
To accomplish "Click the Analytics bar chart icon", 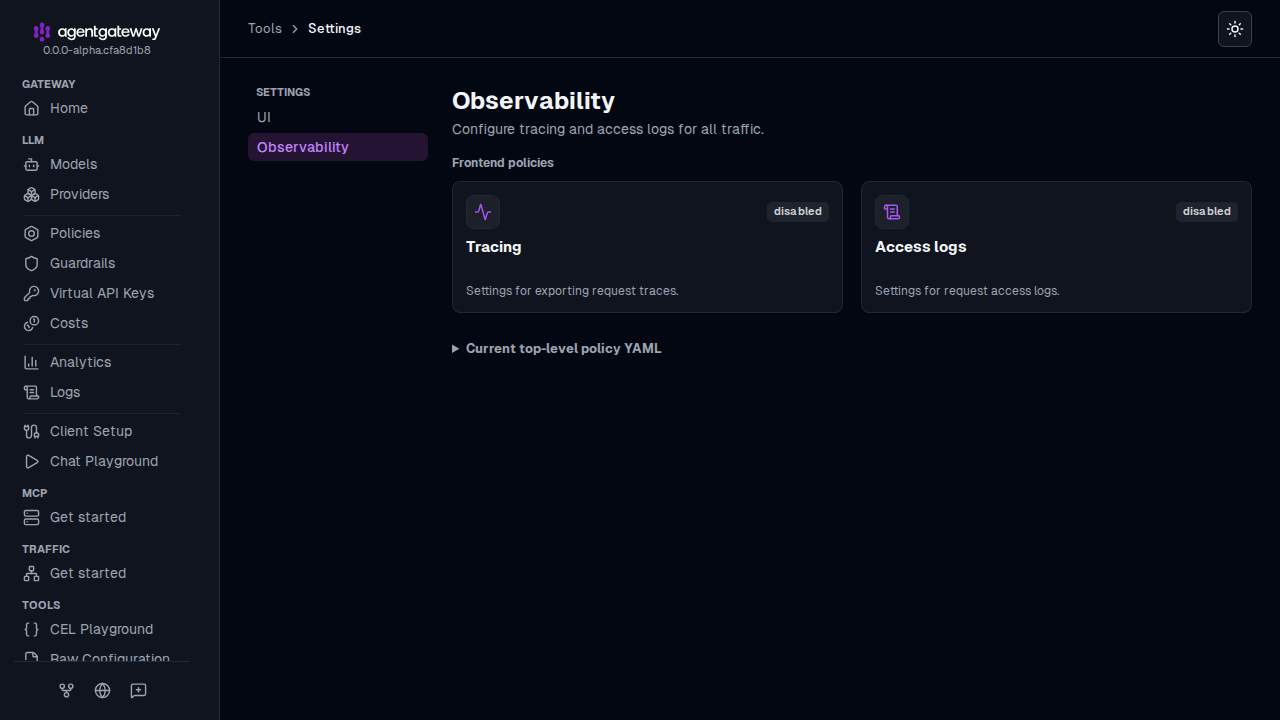I will coord(31,362).
